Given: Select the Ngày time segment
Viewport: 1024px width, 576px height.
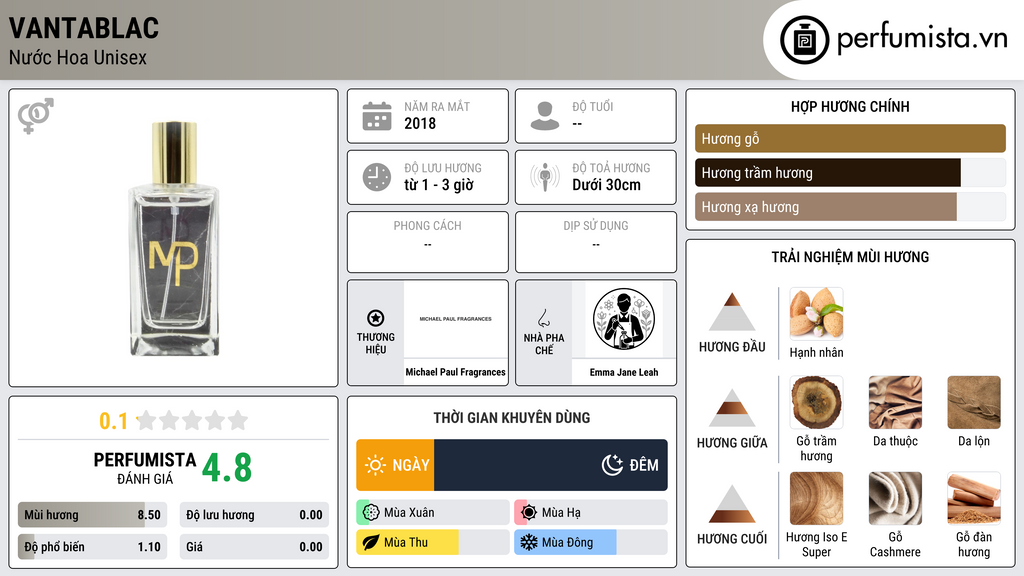Looking at the screenshot, I should tap(395, 465).
